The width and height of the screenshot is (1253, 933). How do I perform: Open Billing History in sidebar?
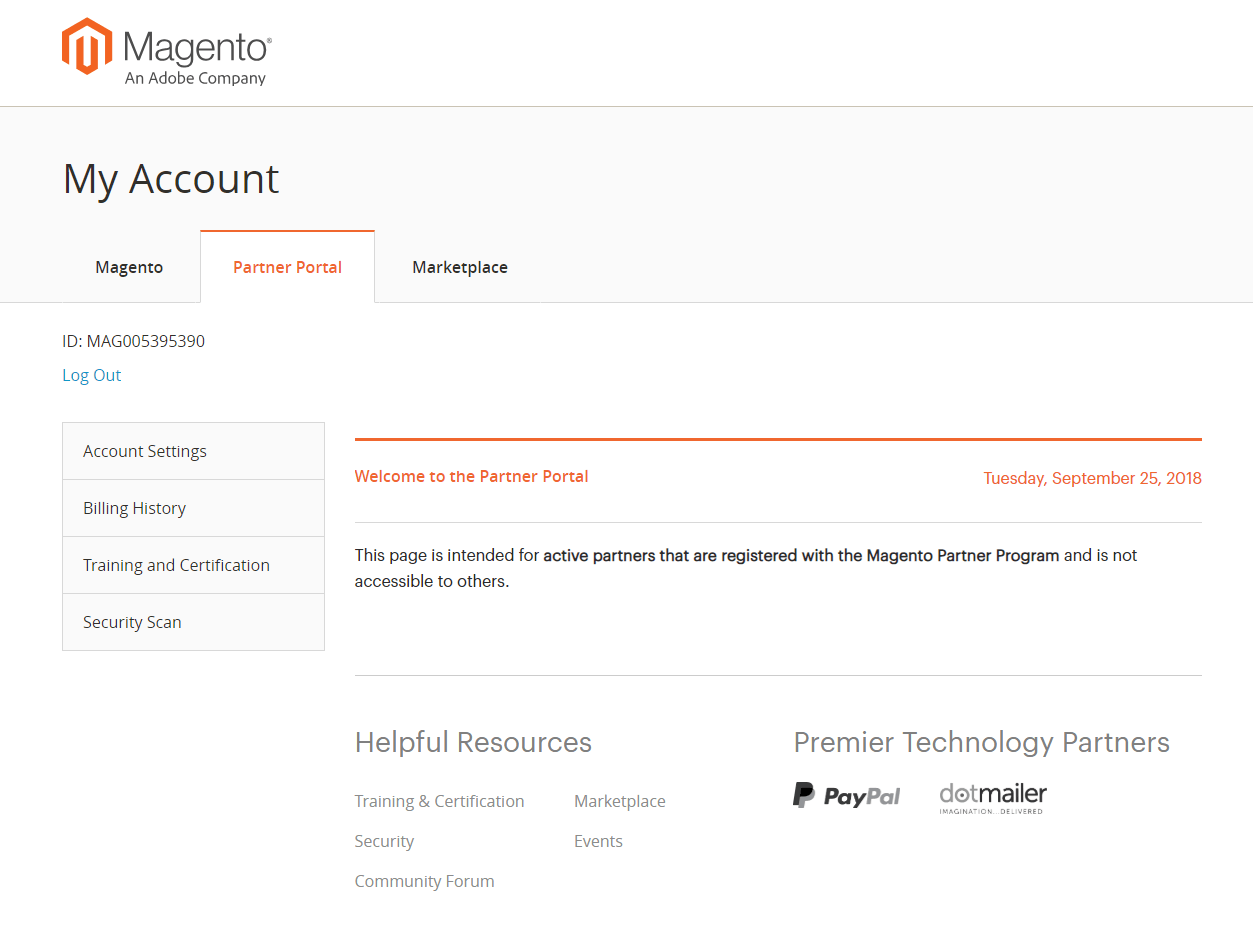[x=193, y=508]
